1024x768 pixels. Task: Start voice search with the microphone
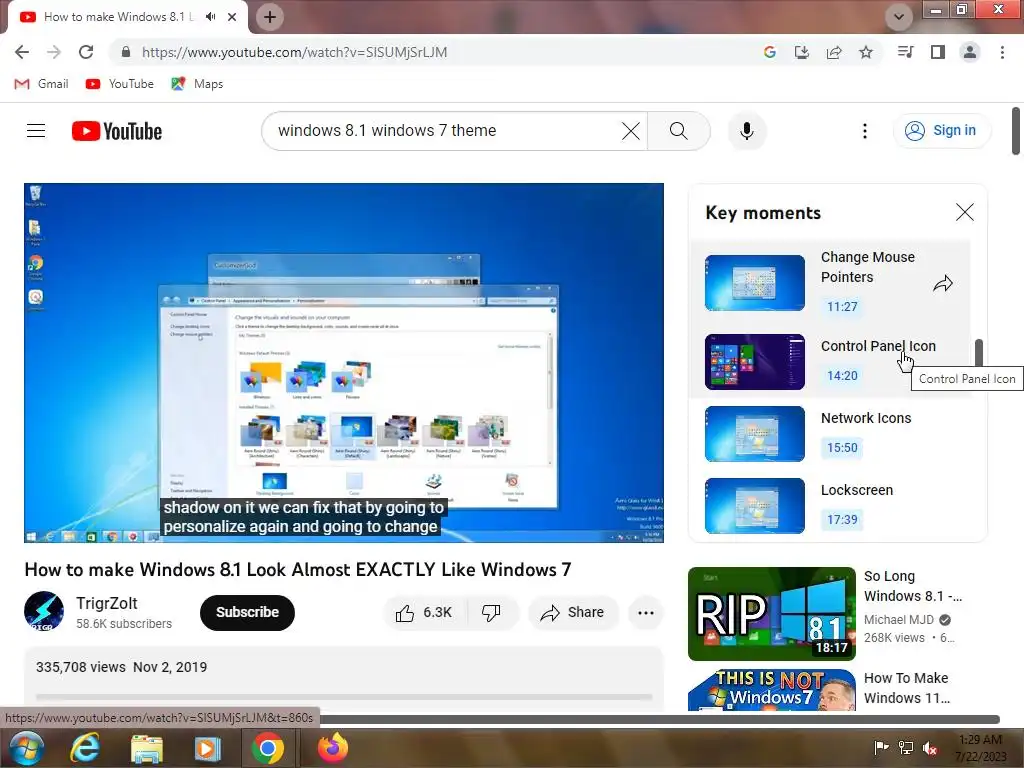pos(746,131)
